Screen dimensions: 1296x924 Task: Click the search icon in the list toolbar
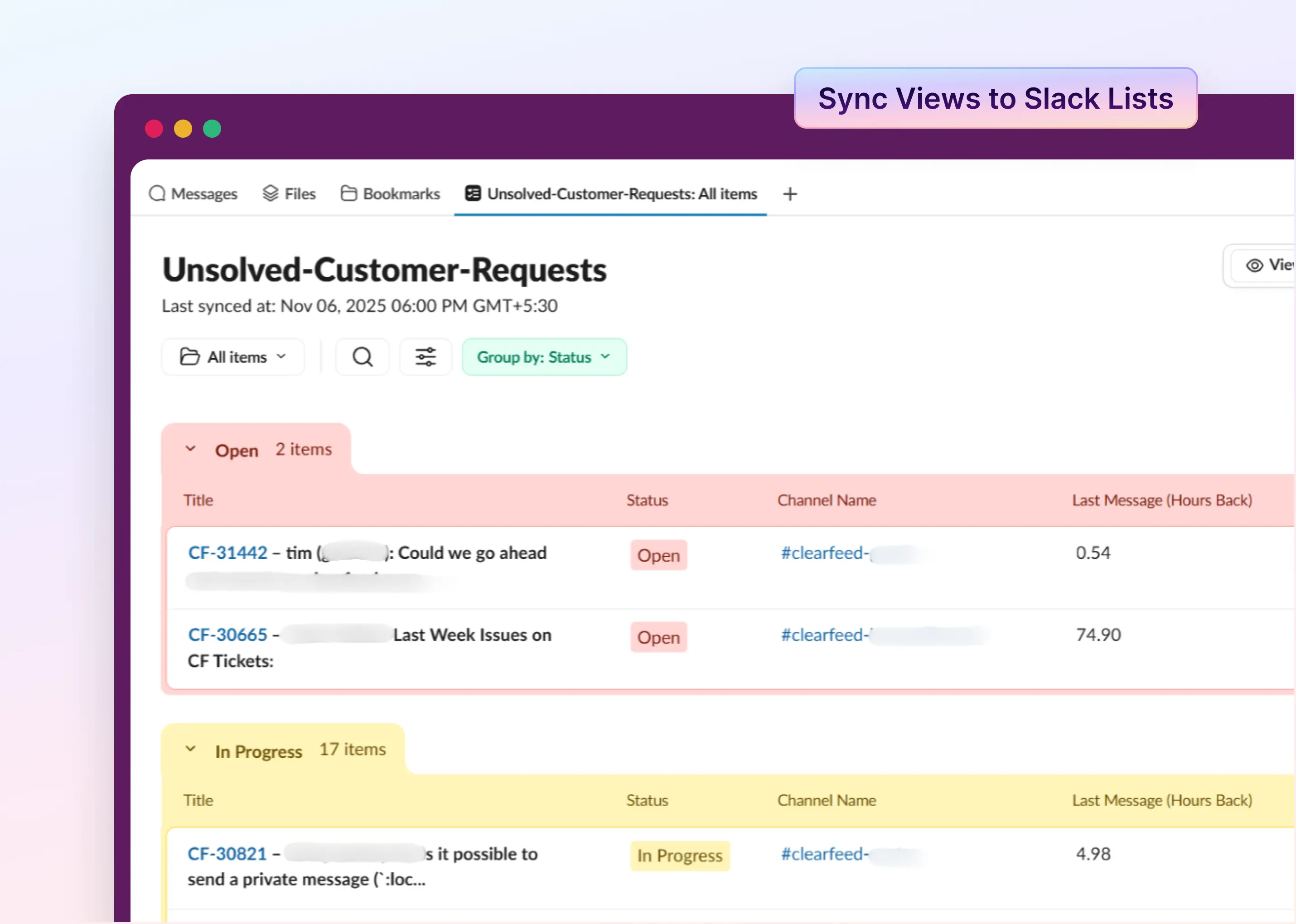[362, 357]
